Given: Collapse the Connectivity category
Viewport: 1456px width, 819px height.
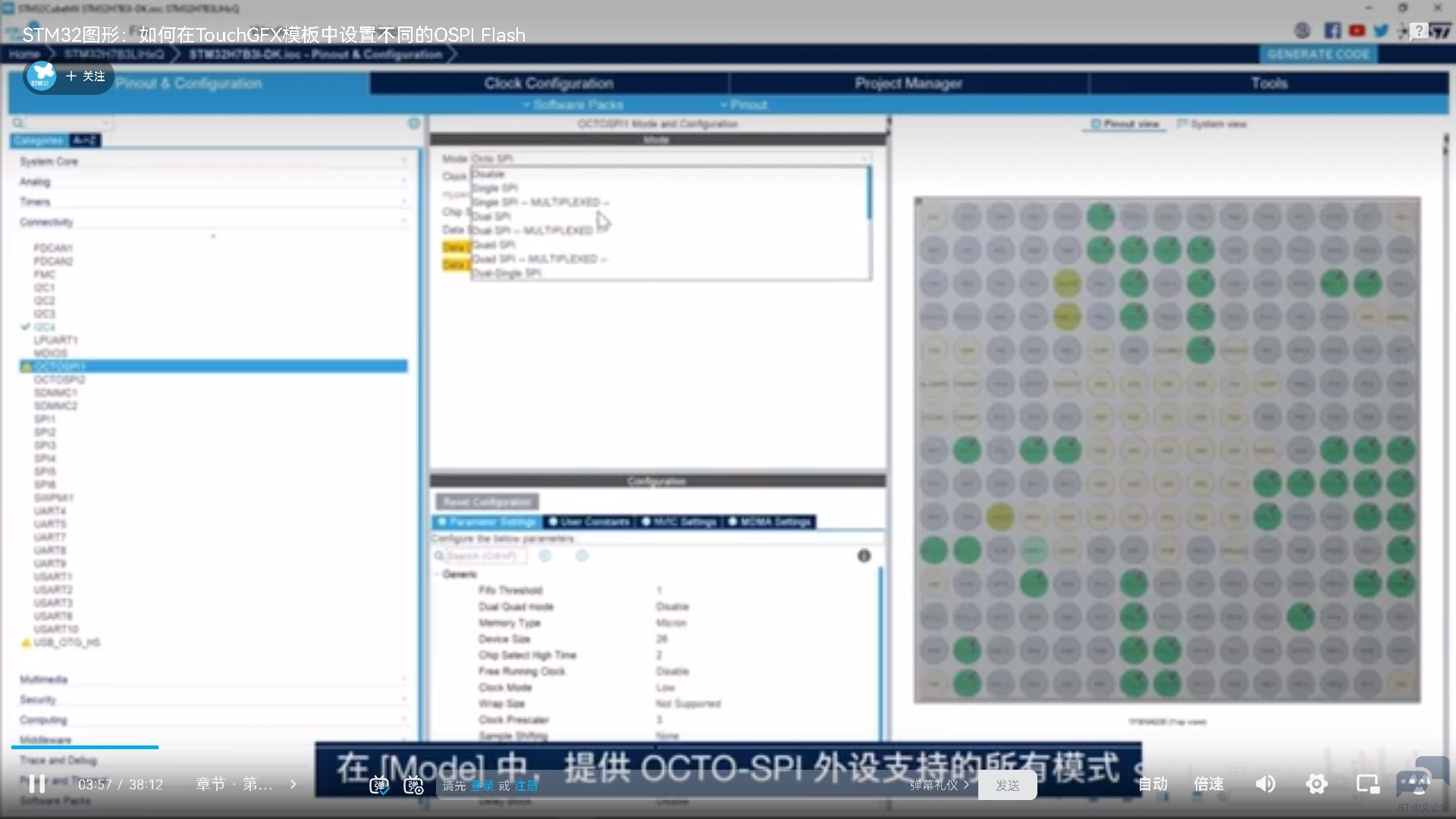Looking at the screenshot, I should coord(214,222).
